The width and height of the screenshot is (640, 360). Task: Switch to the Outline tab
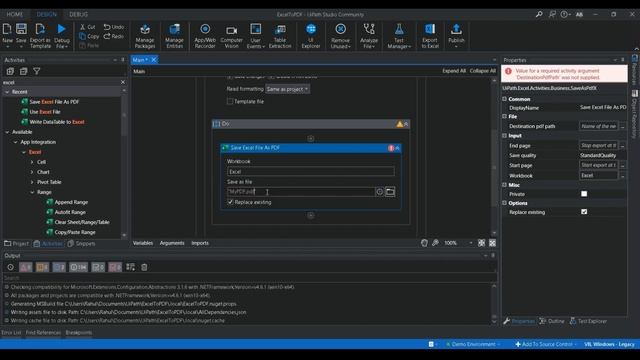click(x=552, y=321)
